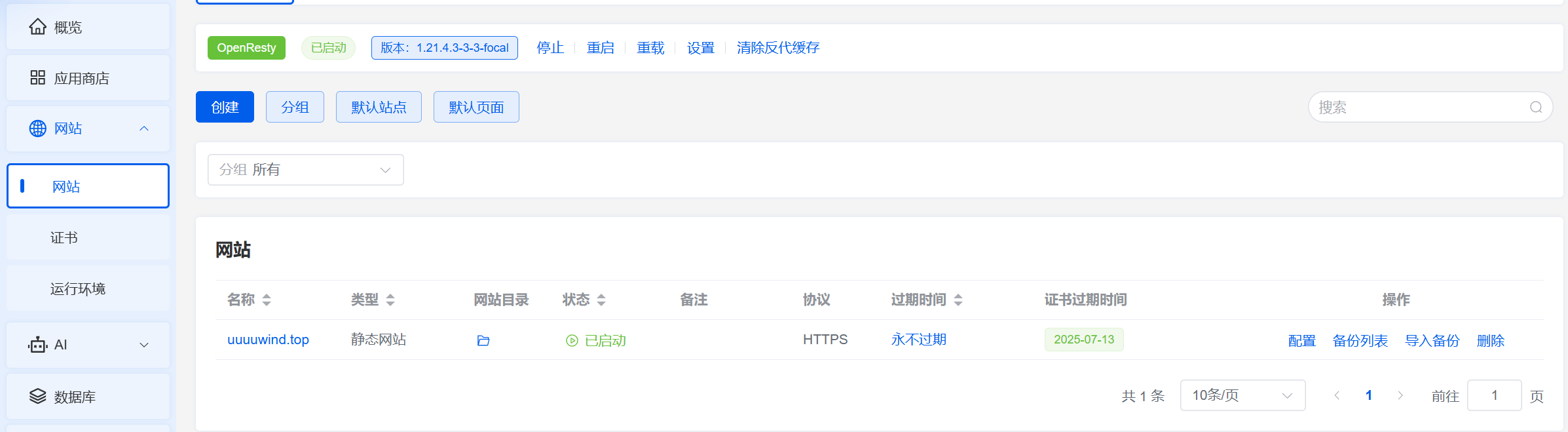The image size is (1568, 432).
Task: Open OpenResty 设置
Action: (x=700, y=48)
